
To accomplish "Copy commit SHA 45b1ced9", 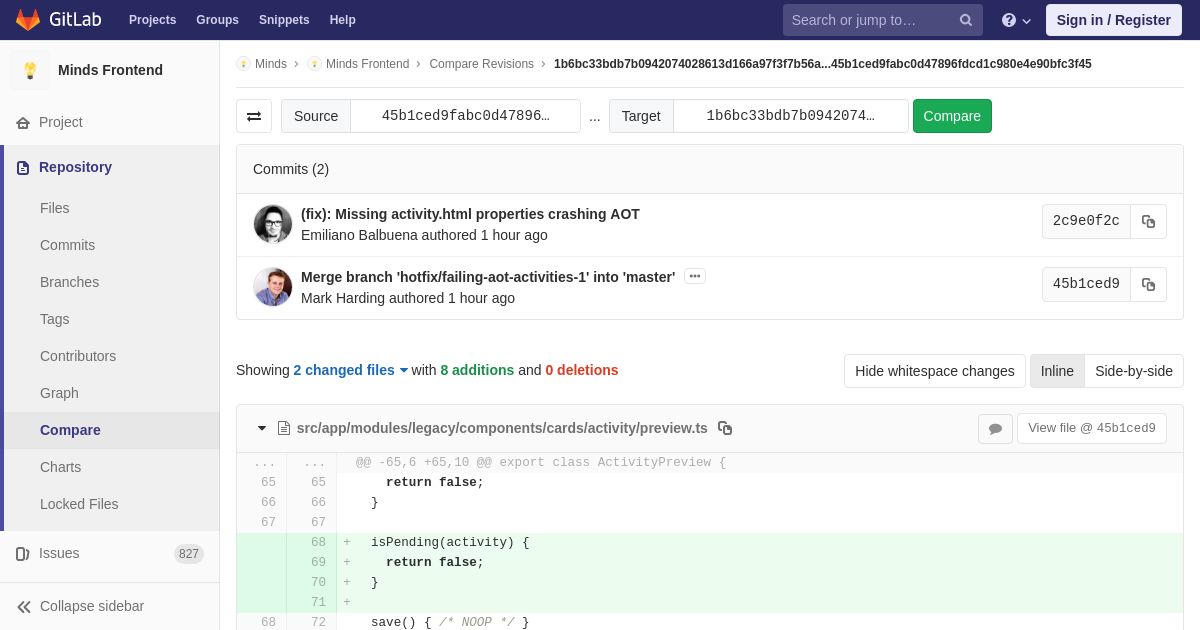I will pos(1148,285).
